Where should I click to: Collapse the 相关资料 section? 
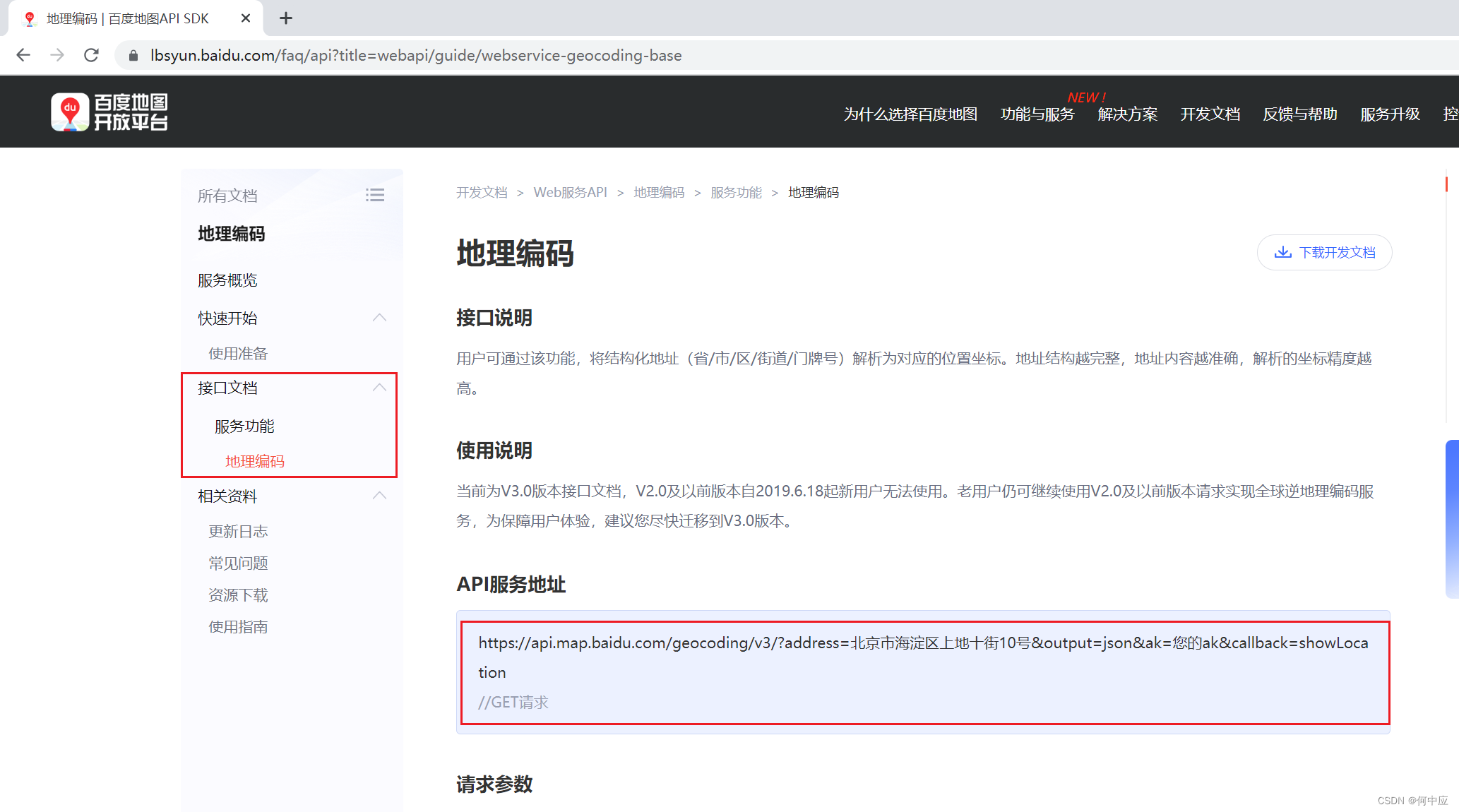(379, 496)
